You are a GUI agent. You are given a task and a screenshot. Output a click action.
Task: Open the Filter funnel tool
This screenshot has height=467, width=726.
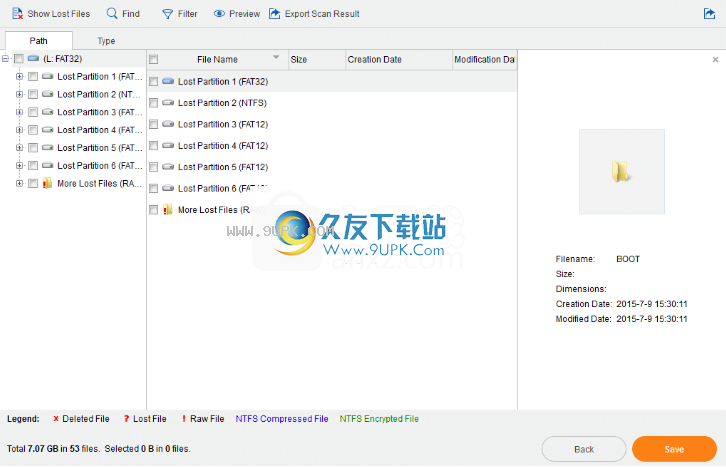[167, 14]
